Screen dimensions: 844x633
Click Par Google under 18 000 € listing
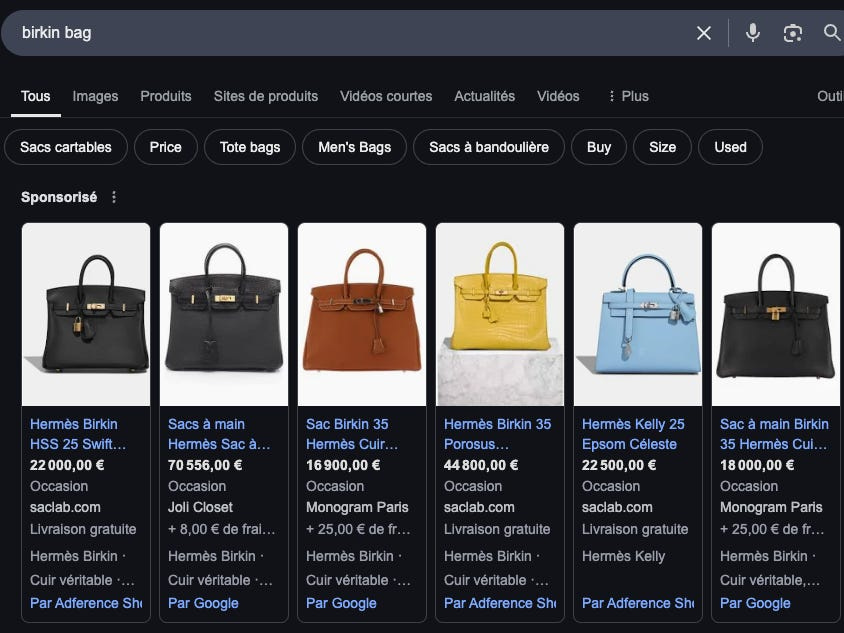point(755,603)
